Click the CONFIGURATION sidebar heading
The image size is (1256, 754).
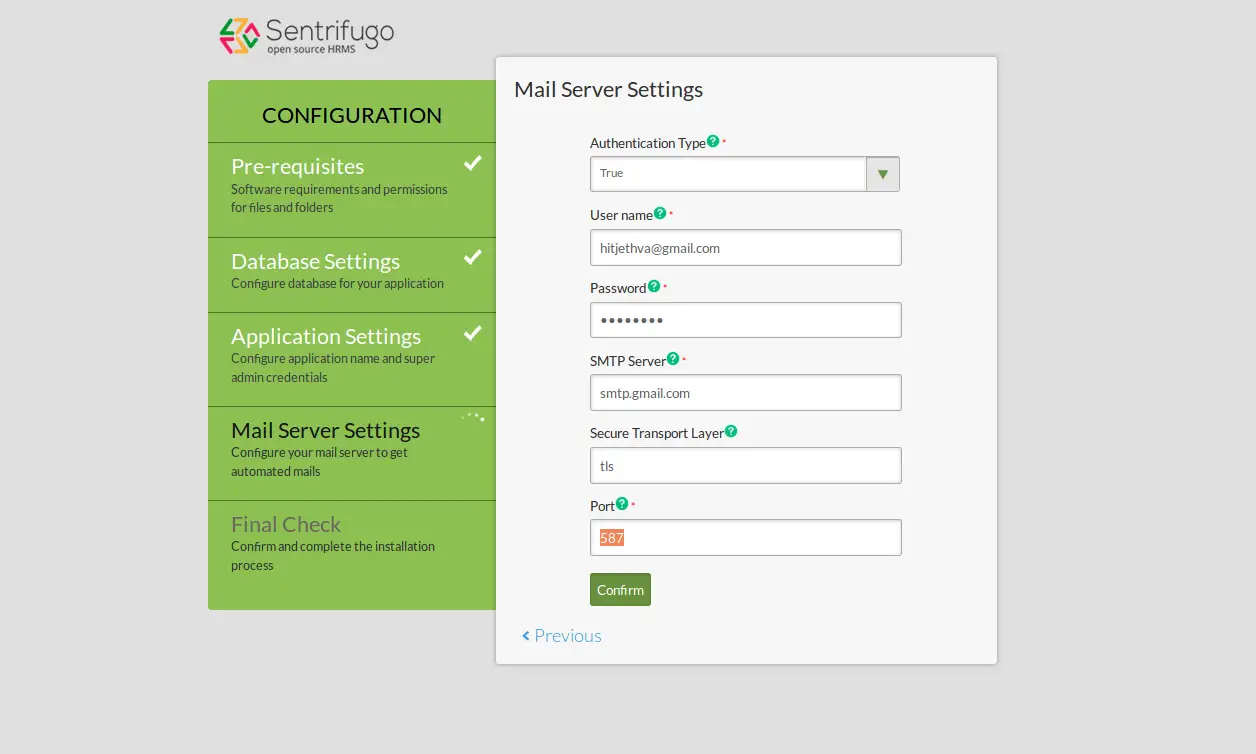[x=352, y=115]
